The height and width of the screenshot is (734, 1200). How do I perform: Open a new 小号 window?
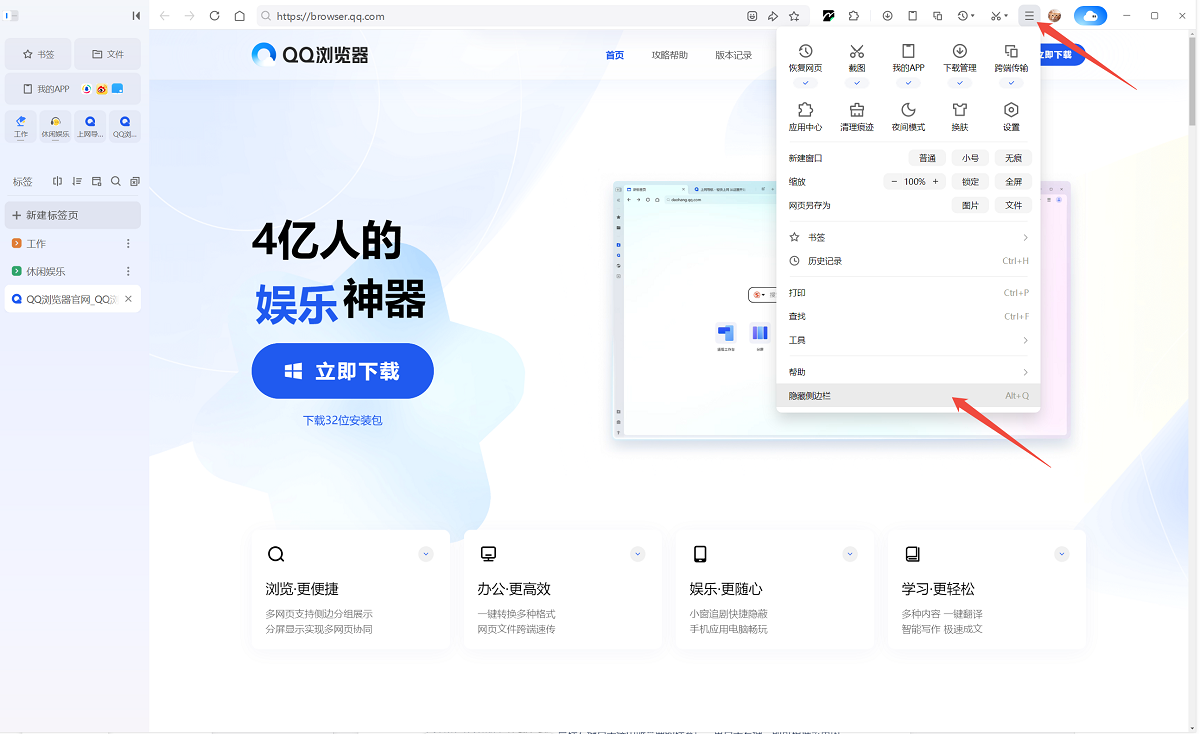point(970,158)
